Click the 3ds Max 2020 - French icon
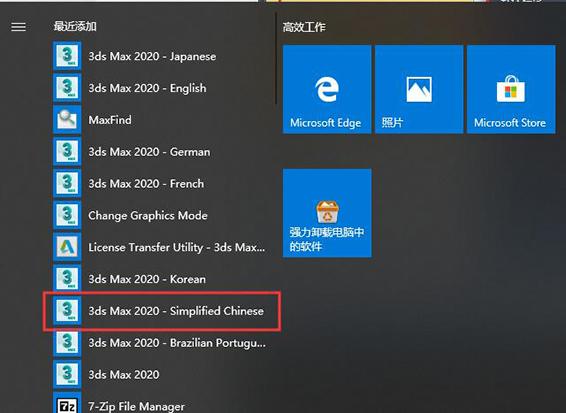Image resolution: width=566 pixels, height=413 pixels. (67, 183)
